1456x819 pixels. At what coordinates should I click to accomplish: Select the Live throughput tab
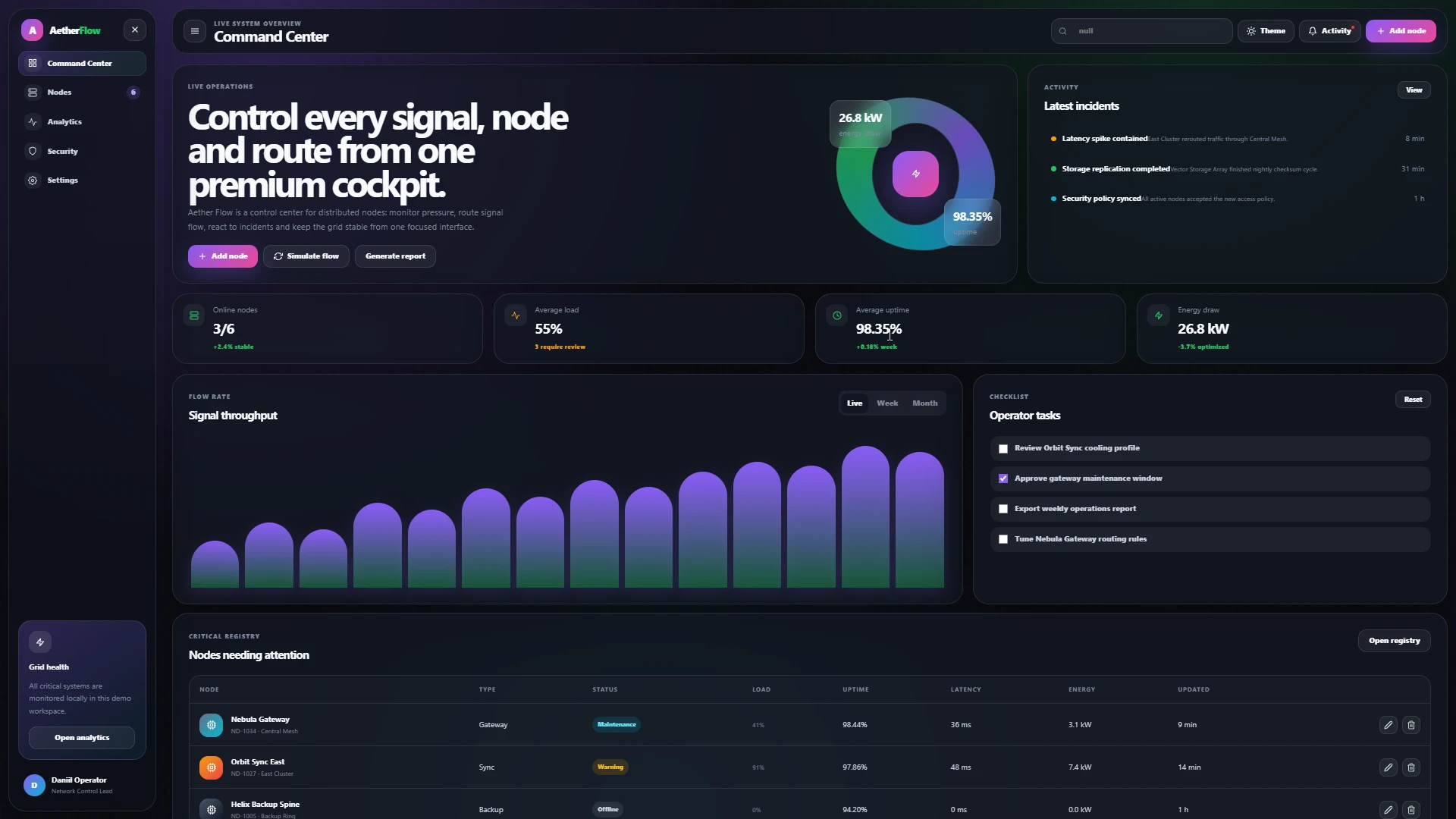pos(855,403)
